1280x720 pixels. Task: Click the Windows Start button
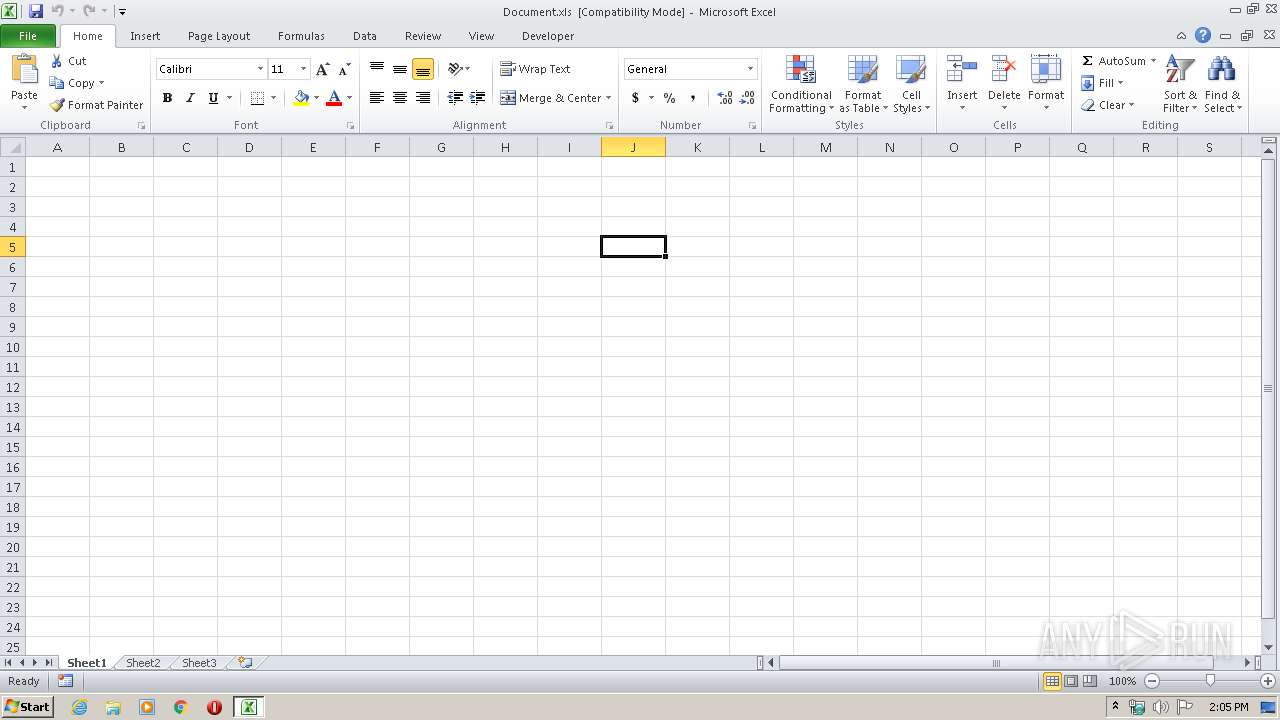click(28, 706)
